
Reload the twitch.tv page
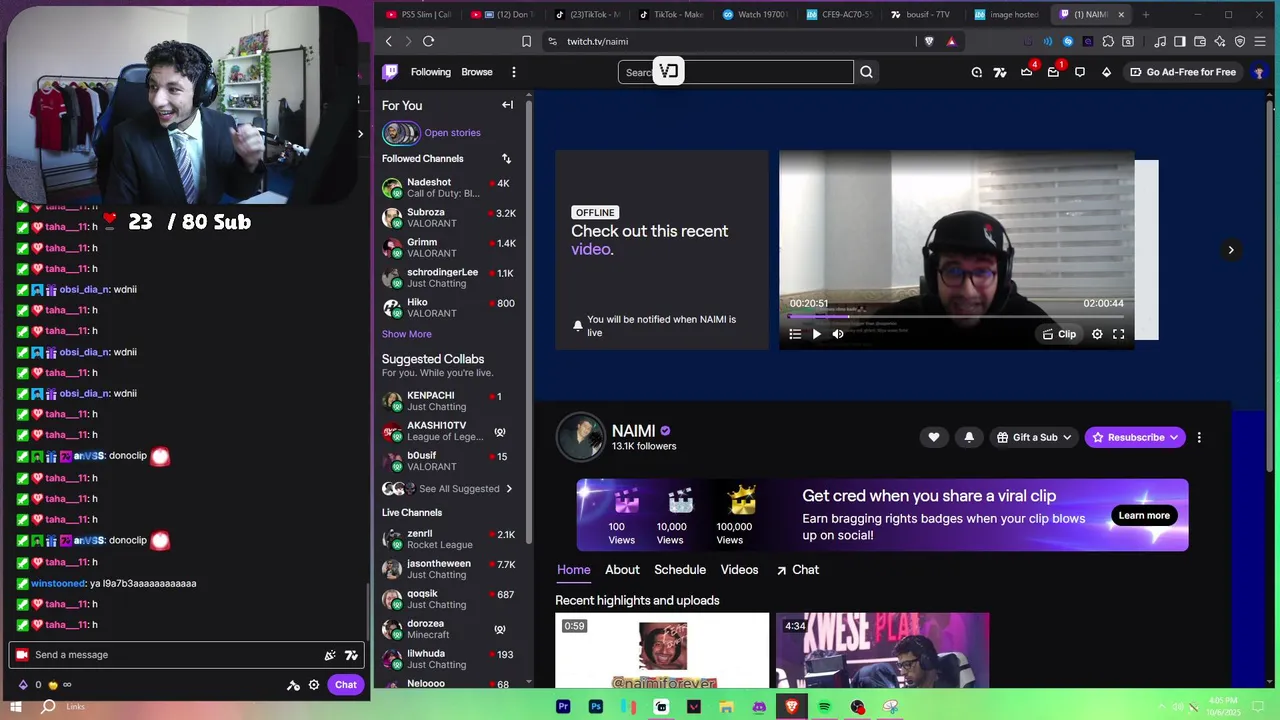tap(428, 41)
